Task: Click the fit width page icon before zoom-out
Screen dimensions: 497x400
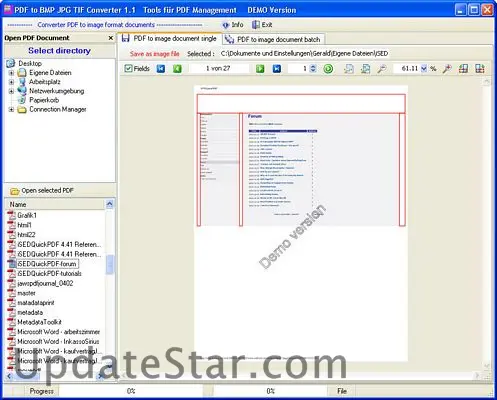Action: point(365,69)
